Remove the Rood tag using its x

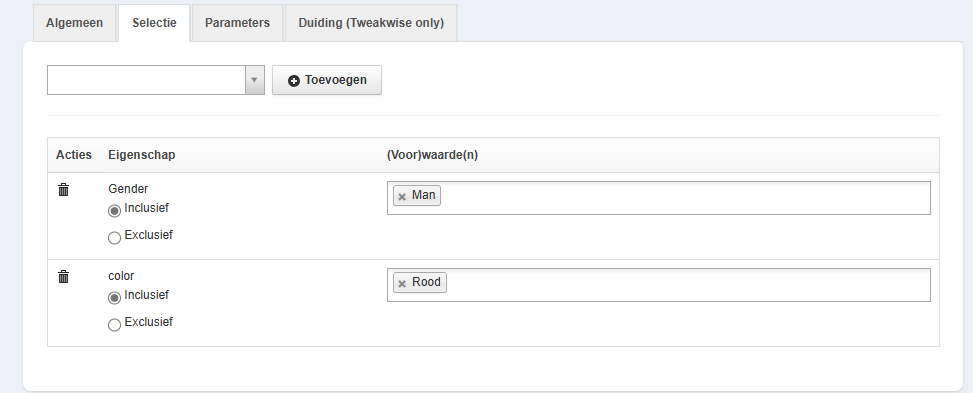(x=402, y=284)
